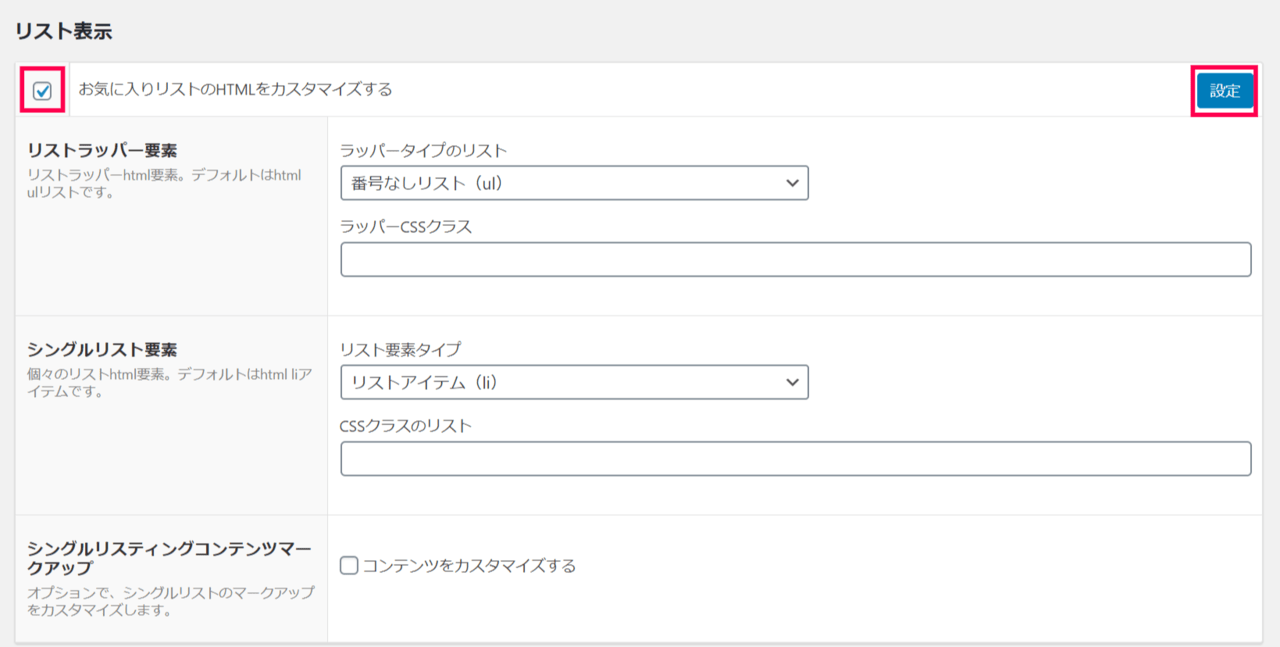1280x647 pixels.
Task: Click the description starting リストラッパーhtml要素
Action: tap(165, 184)
